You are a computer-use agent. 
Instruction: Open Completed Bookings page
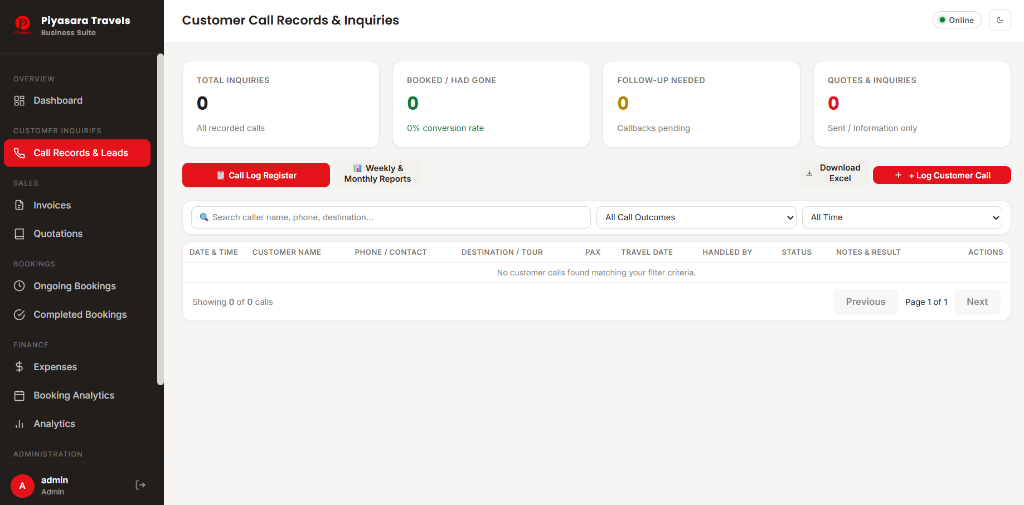pos(77,314)
